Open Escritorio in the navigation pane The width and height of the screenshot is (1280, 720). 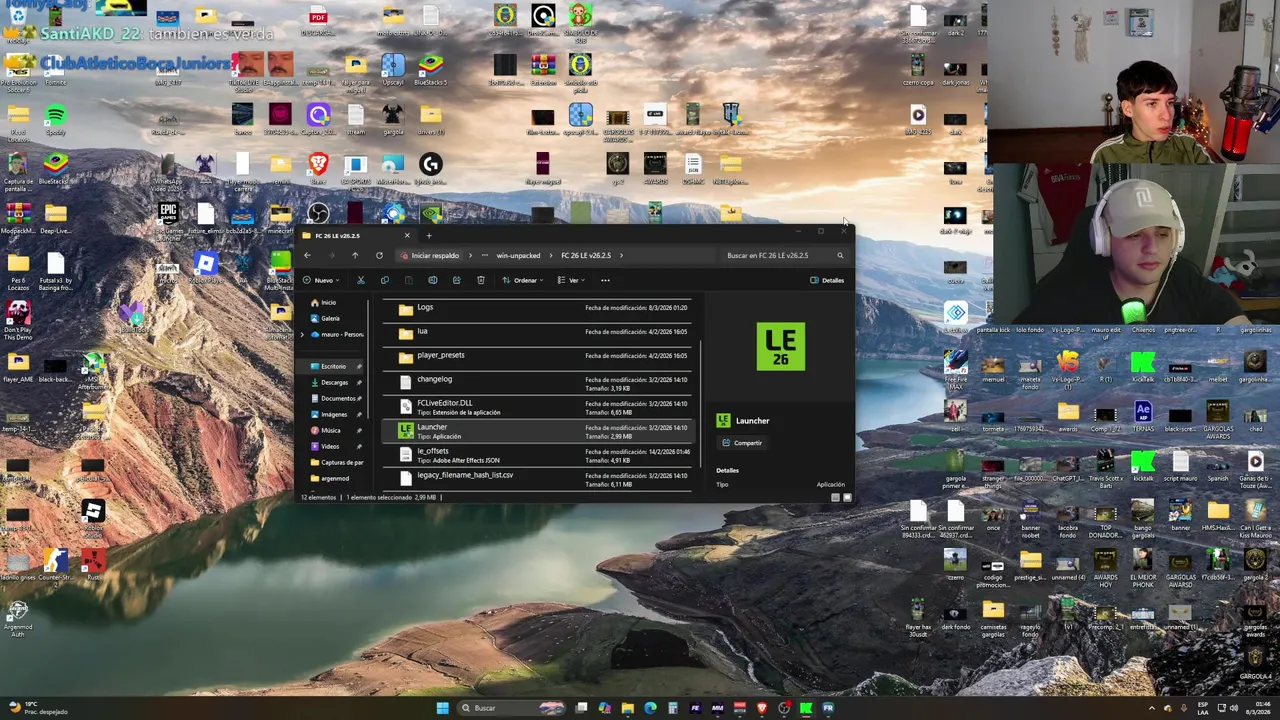tap(333, 366)
